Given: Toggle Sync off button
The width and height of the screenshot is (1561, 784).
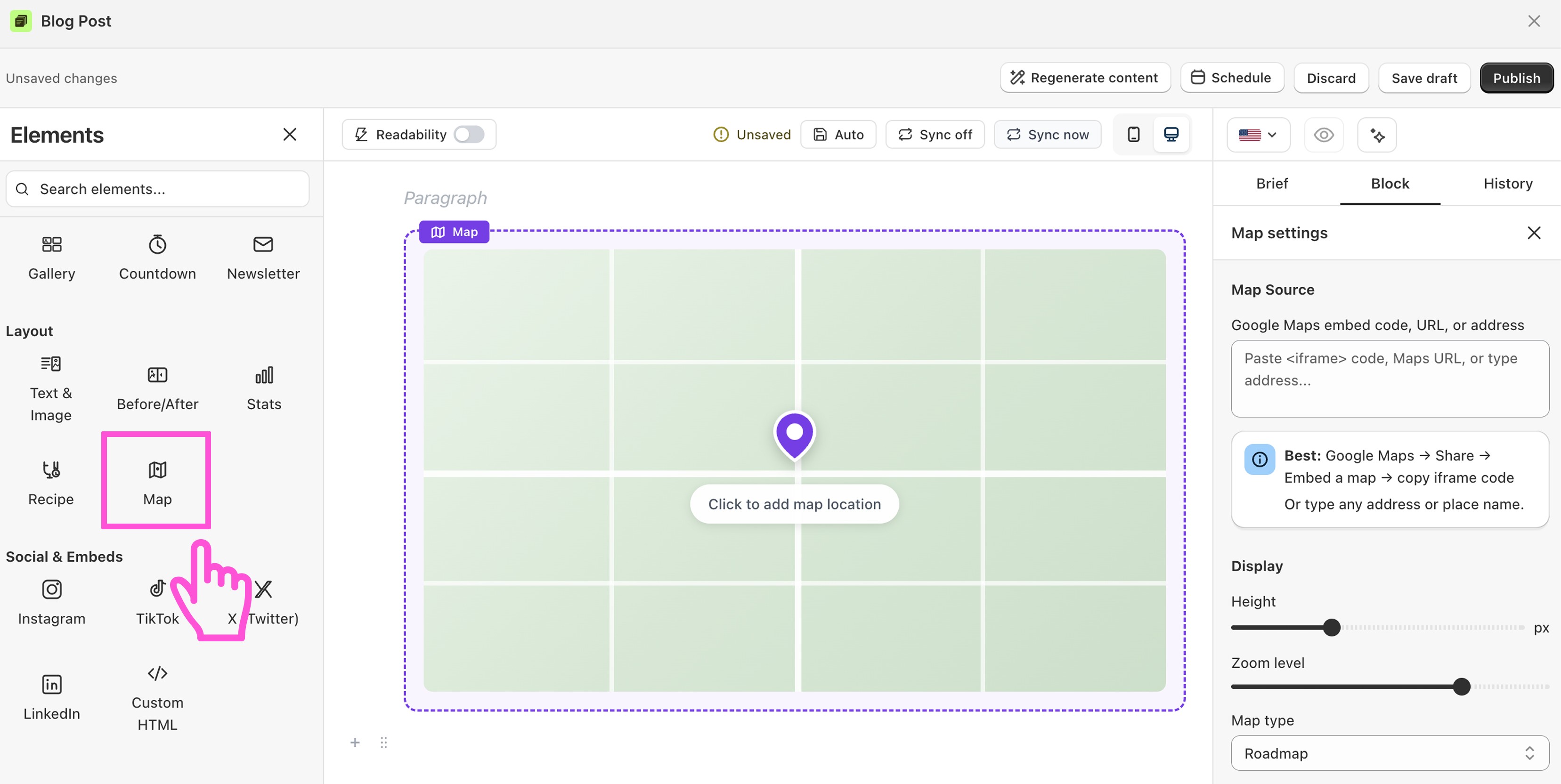Looking at the screenshot, I should pos(935,135).
